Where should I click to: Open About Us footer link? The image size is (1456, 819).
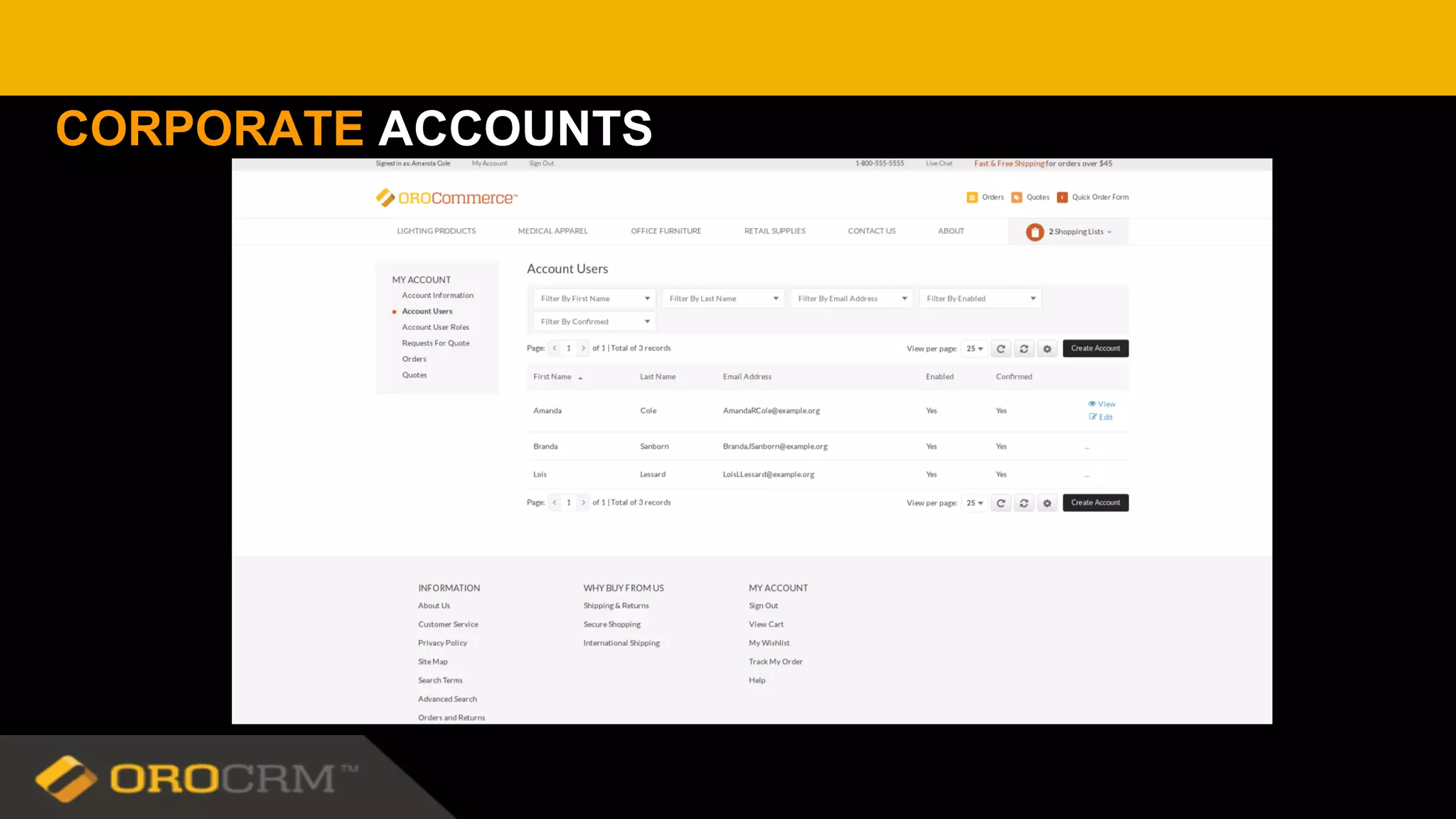coord(434,606)
